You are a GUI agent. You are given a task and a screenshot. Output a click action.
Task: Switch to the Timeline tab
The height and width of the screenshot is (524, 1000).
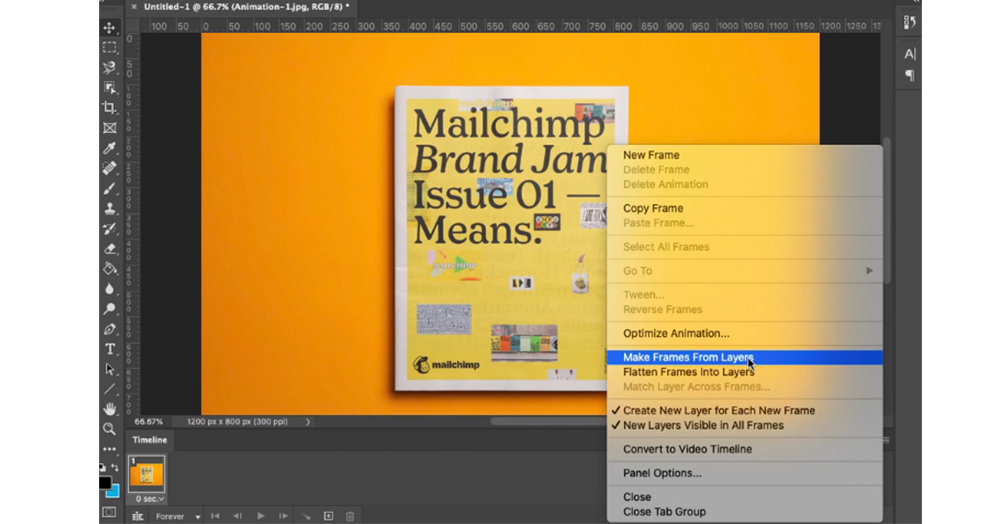coord(150,440)
